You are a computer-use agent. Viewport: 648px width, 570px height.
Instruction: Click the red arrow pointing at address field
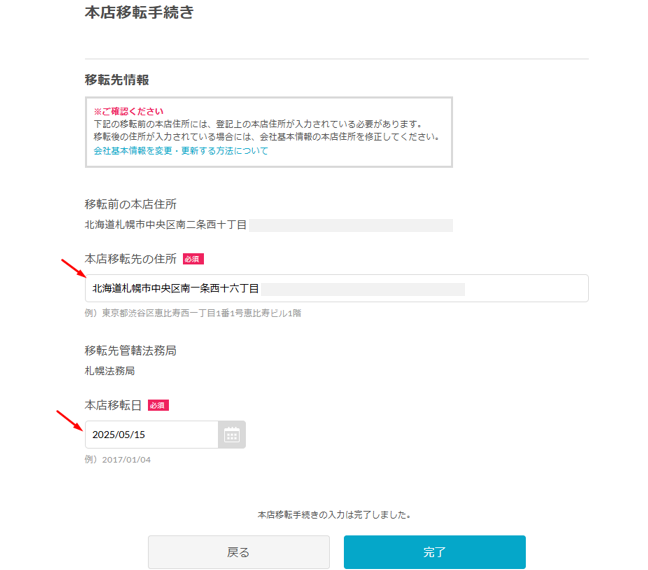coord(72,269)
